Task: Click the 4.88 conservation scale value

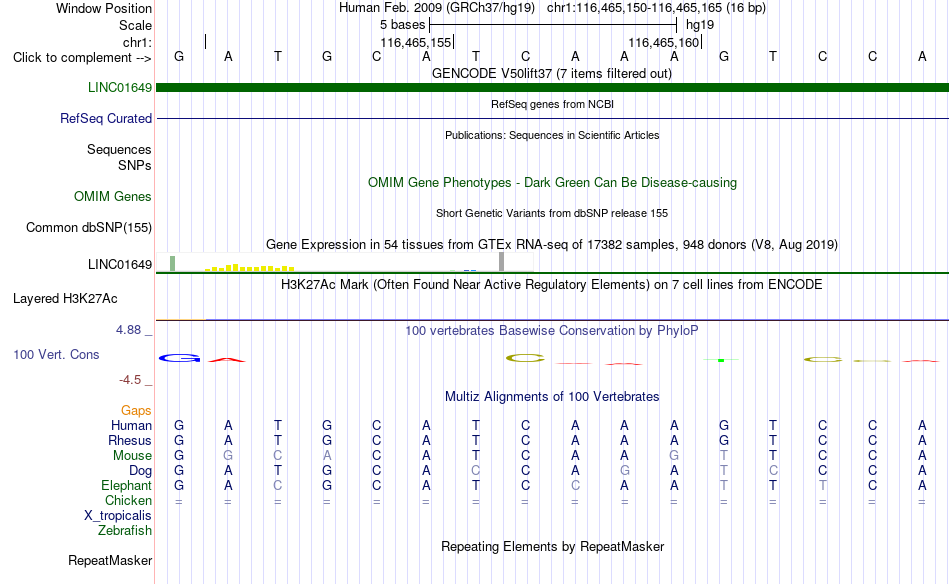Action: pos(128,330)
